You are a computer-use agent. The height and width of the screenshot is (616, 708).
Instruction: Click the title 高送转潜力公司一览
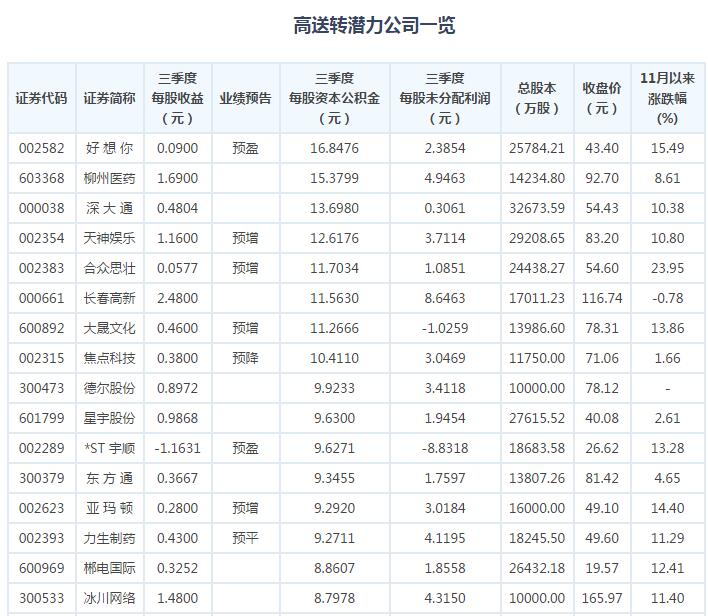[x=374, y=25]
